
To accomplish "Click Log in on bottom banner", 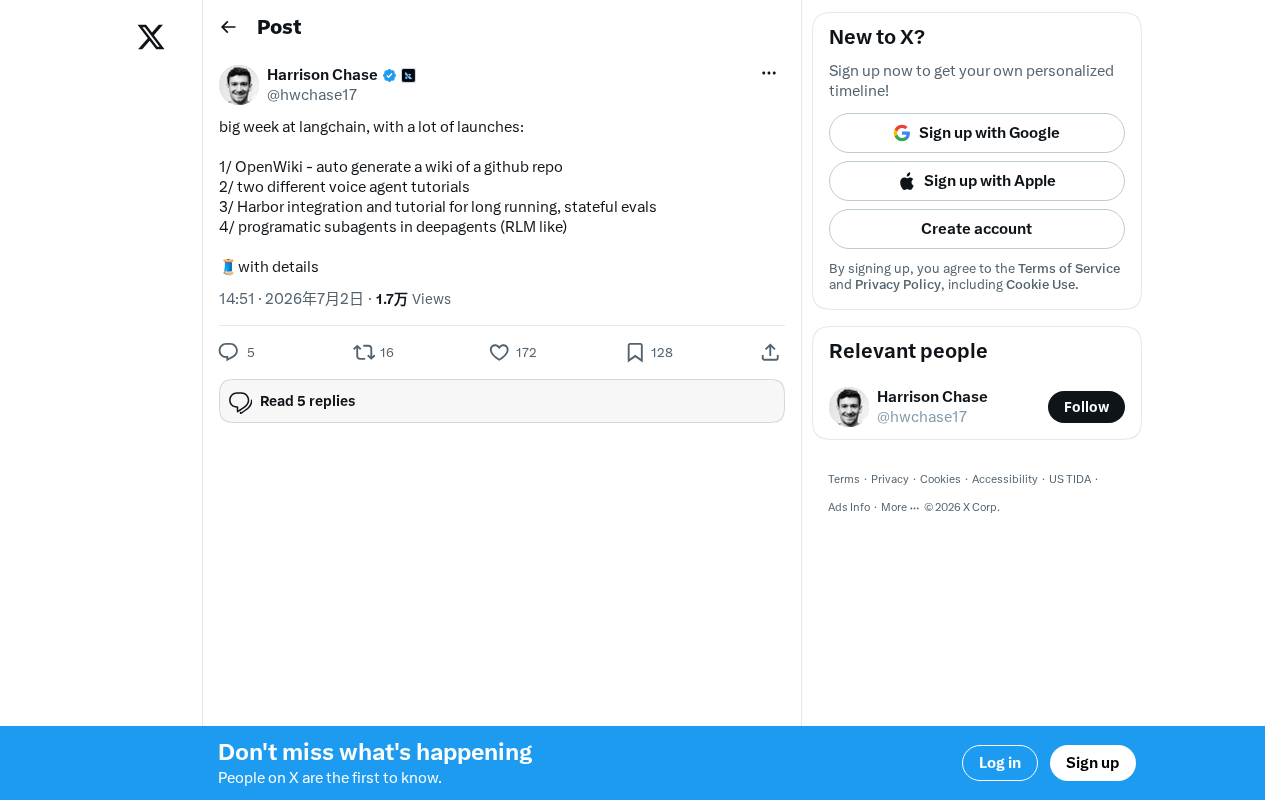I will point(1000,763).
